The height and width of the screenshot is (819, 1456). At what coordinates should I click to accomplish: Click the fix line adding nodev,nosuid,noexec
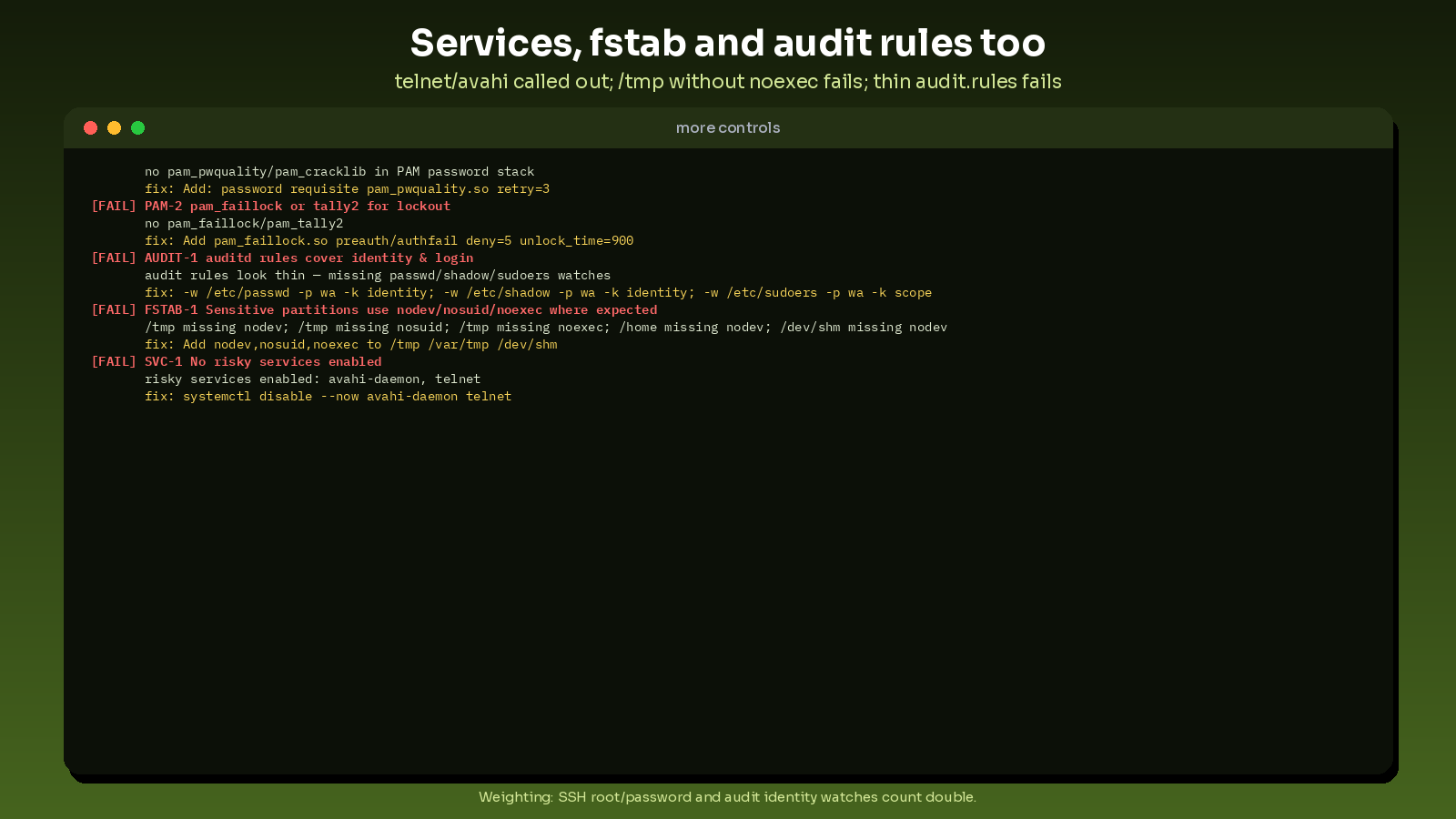[x=350, y=344]
